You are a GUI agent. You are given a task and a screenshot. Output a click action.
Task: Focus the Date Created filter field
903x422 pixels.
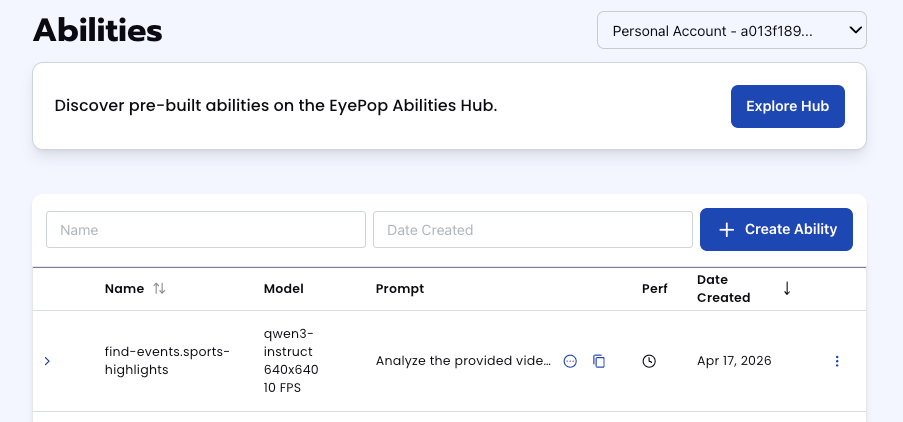coord(532,230)
